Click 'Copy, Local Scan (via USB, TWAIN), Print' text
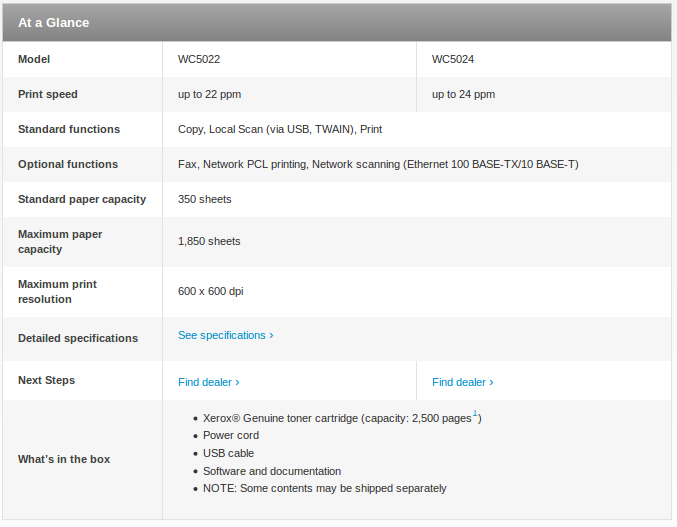Image resolution: width=677 pixels, height=527 pixels. point(280,129)
